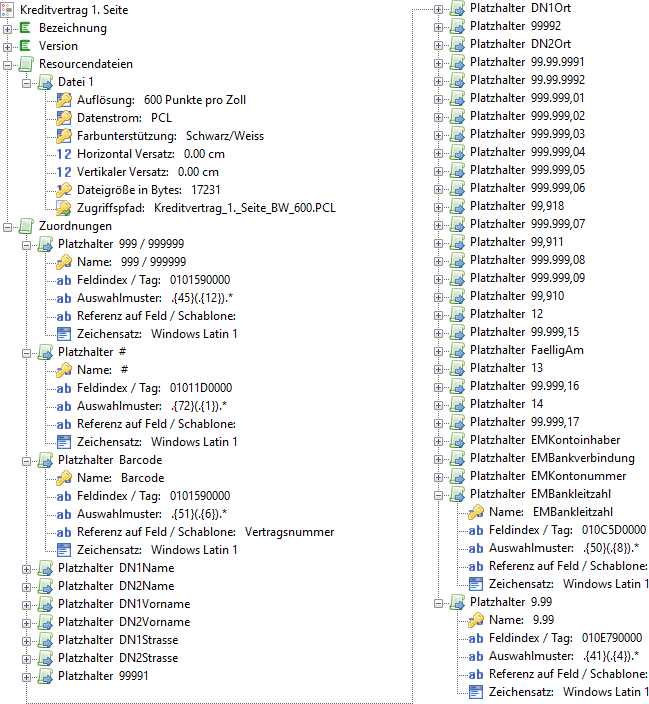Click the Zeichensatz icon under Platzhalter Barcode

64,550
